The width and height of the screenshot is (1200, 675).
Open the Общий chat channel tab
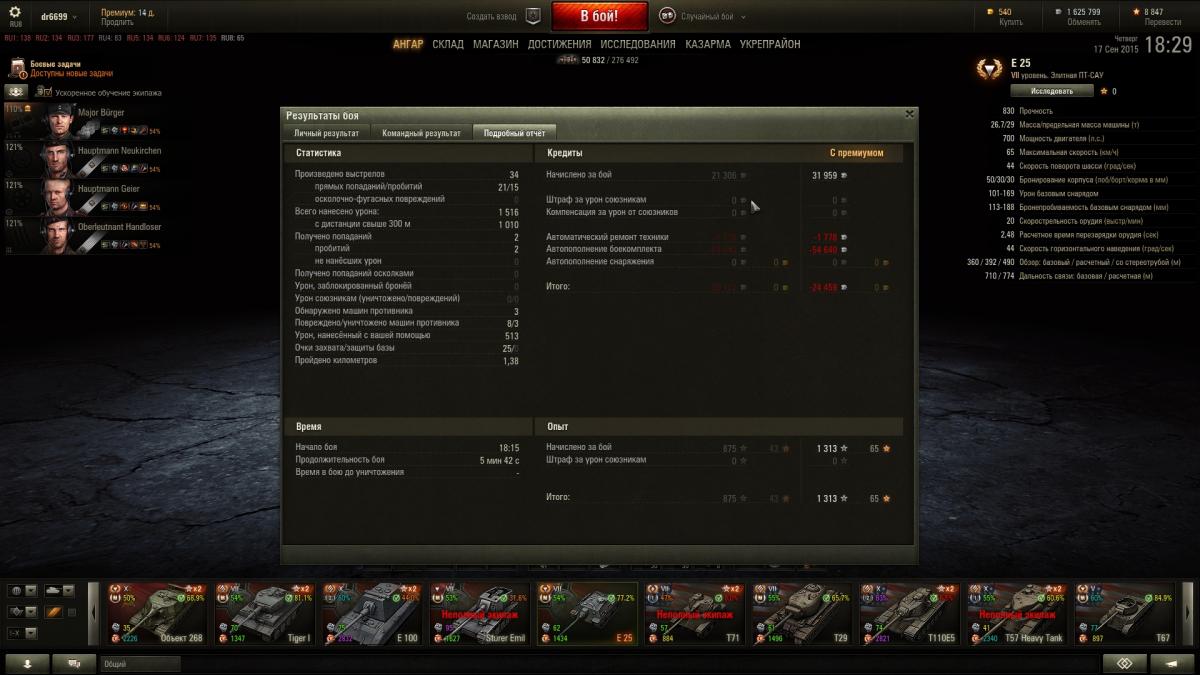tap(140, 664)
